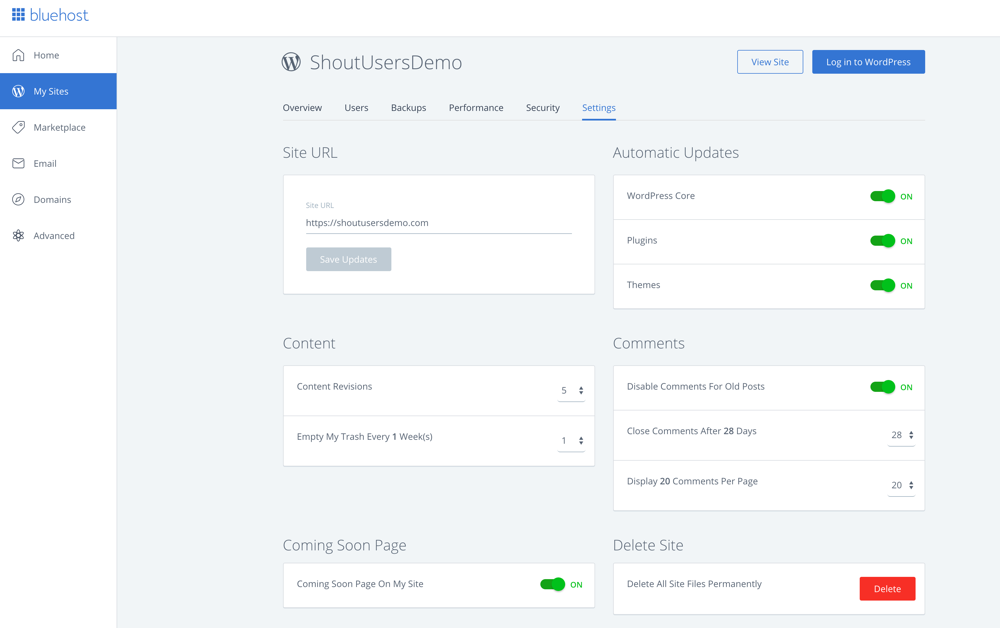The height and width of the screenshot is (628, 1000).
Task: Select the Performance tab
Action: tap(476, 108)
